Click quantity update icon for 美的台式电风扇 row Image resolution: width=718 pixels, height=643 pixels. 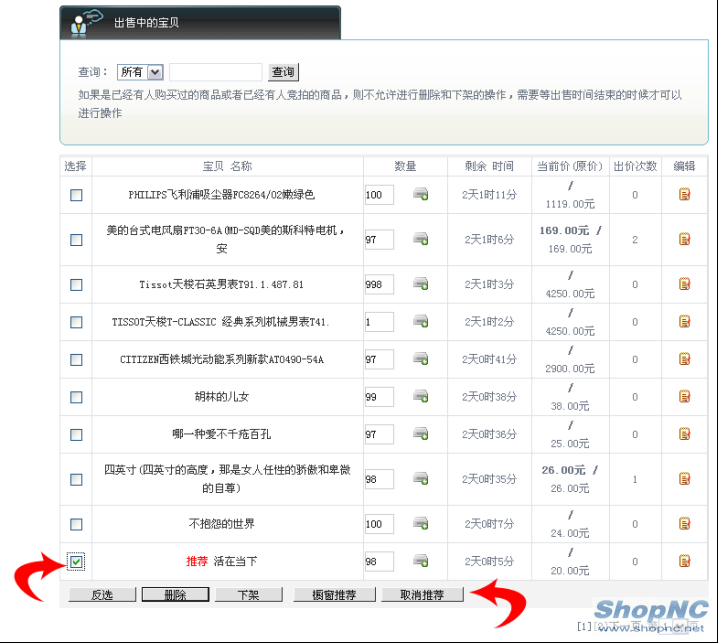tap(420, 239)
